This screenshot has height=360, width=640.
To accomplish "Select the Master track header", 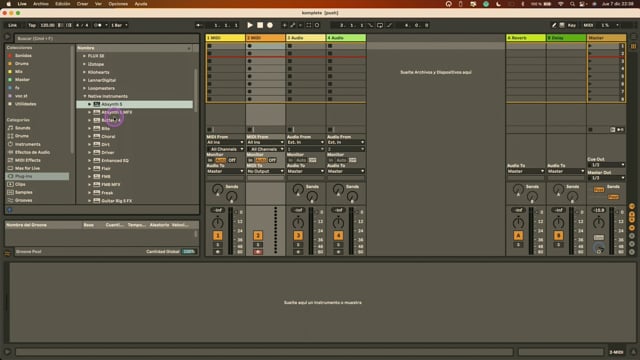I will pyautogui.click(x=606, y=38).
